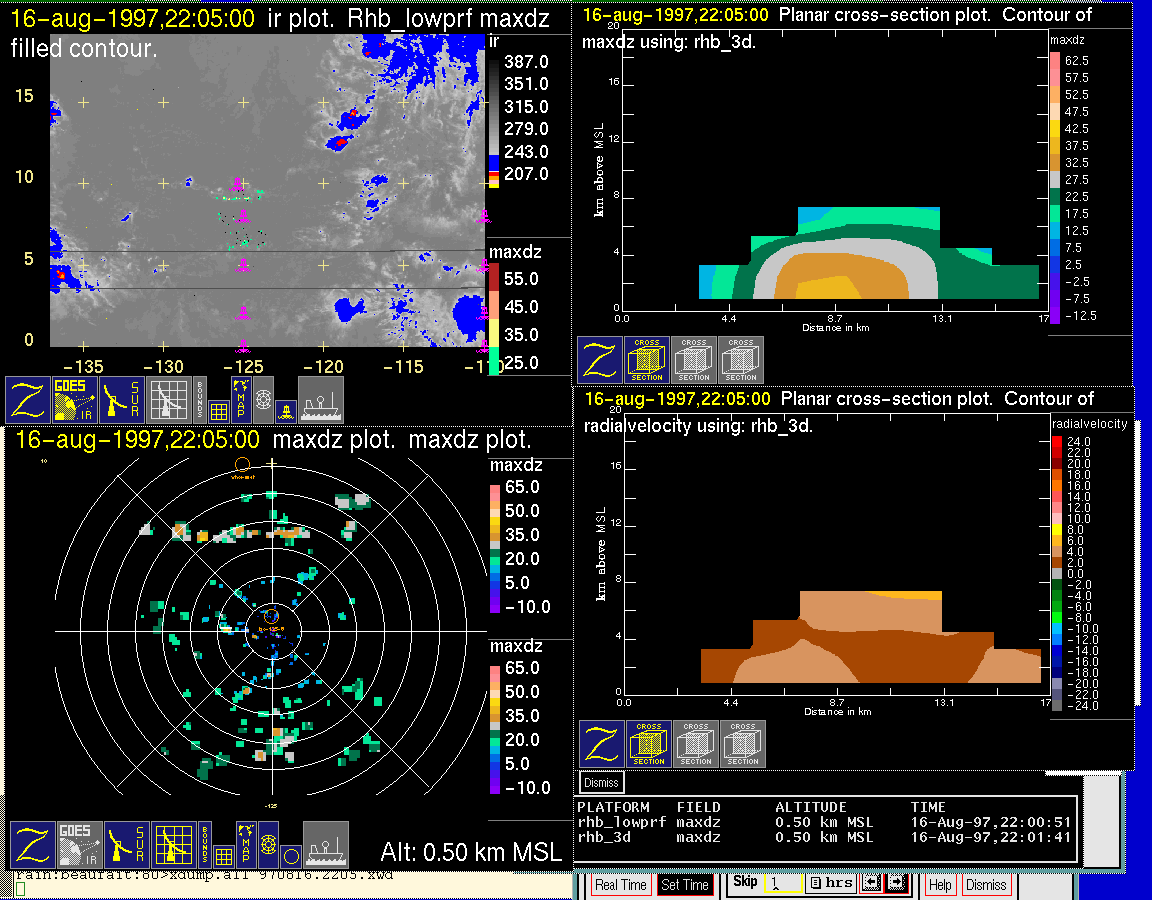Step time forward with the right arrow button
1152x900 pixels.
[x=896, y=884]
